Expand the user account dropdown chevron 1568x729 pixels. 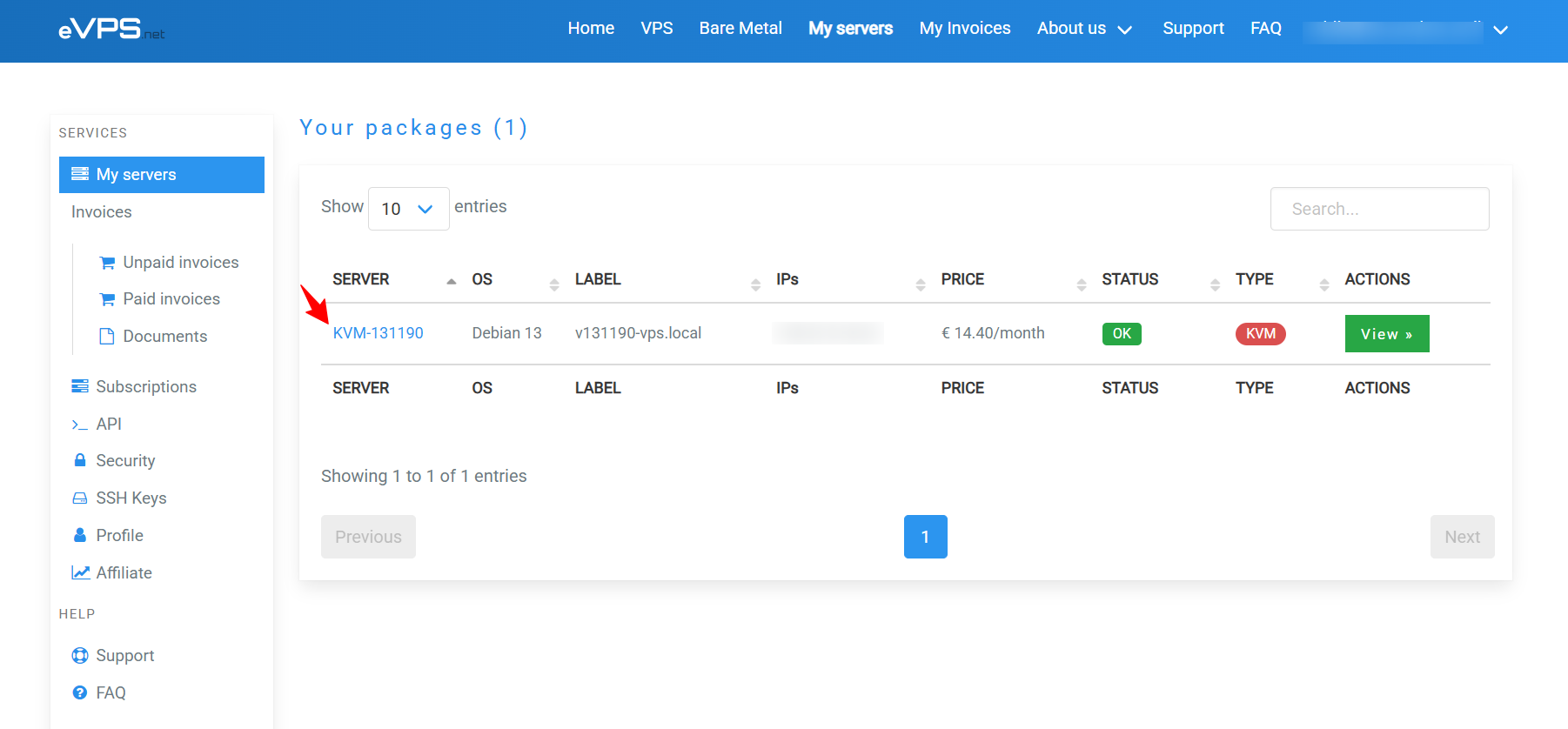(1500, 30)
